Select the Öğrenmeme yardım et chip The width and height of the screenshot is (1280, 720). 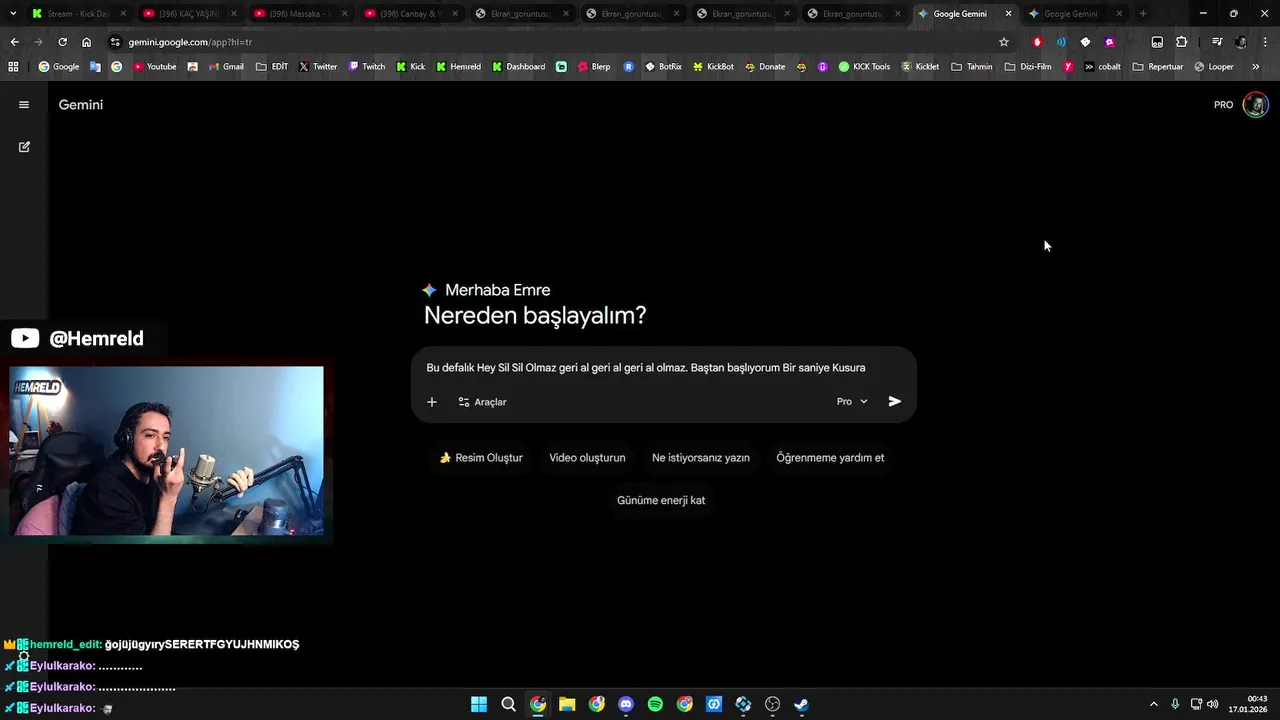point(830,458)
